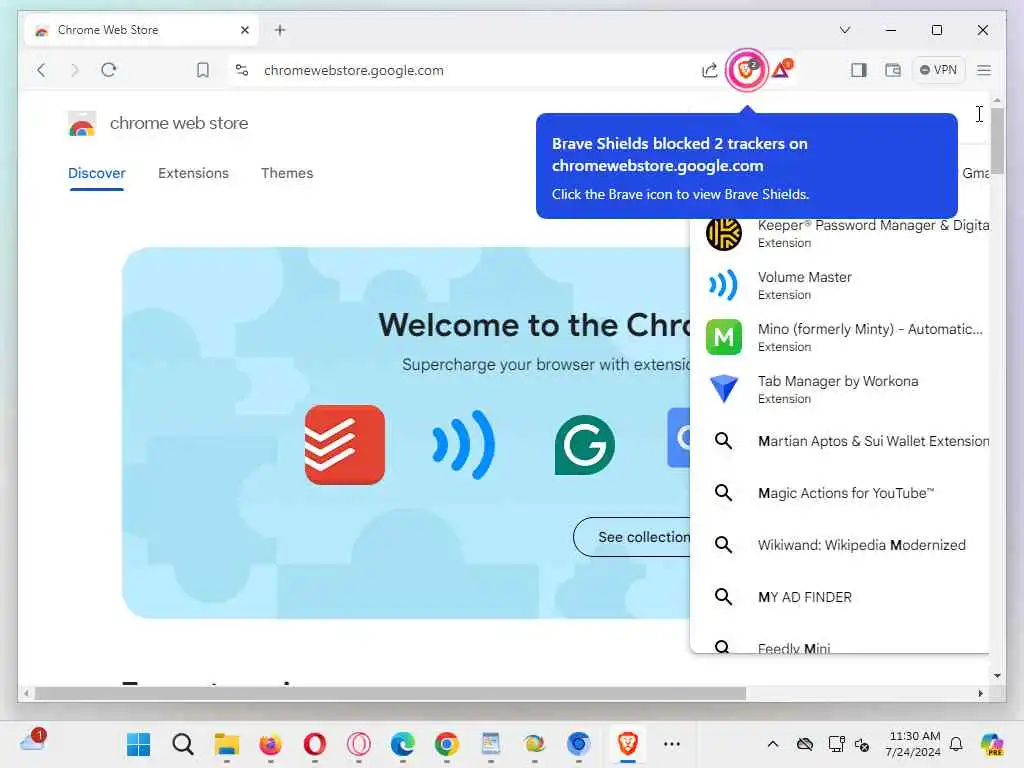Click the See collection button
The image size is (1024, 768).
point(632,537)
